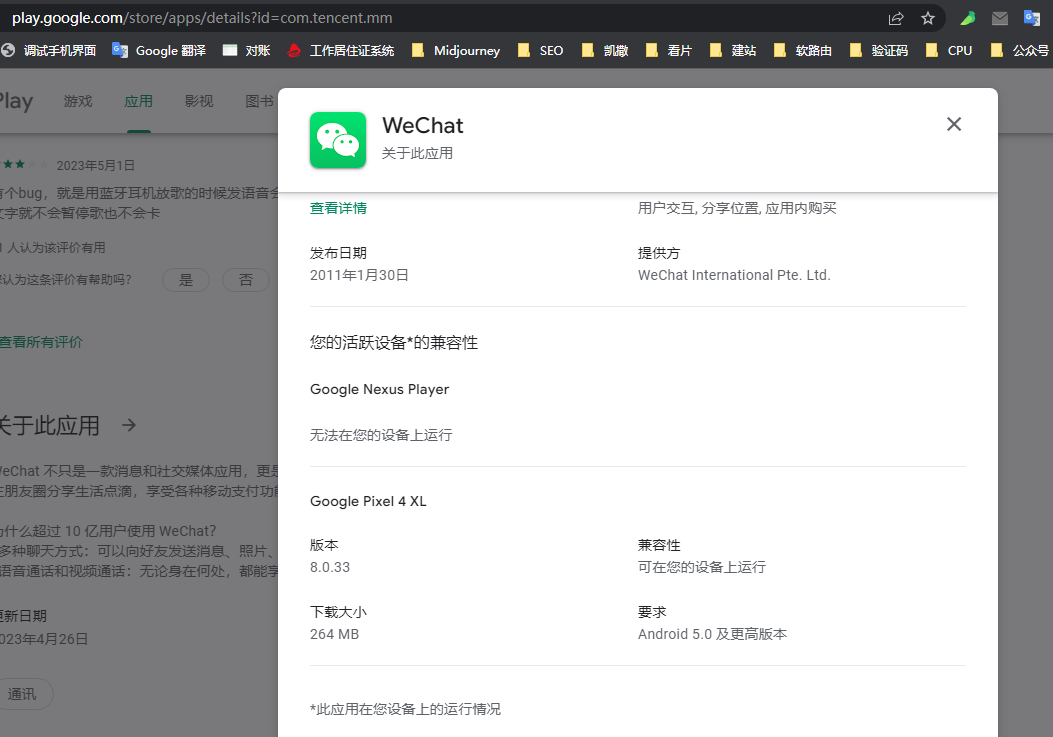Click 是 to mark the review helpful
Screen dimensions: 1053x737
[x=185, y=280]
